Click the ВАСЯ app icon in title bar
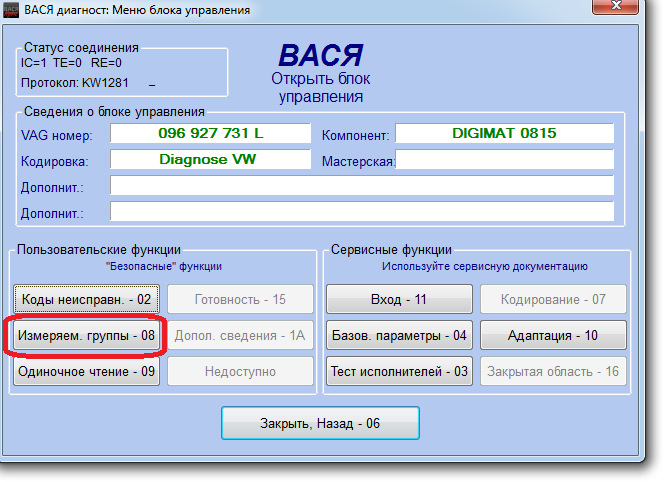 point(11,9)
